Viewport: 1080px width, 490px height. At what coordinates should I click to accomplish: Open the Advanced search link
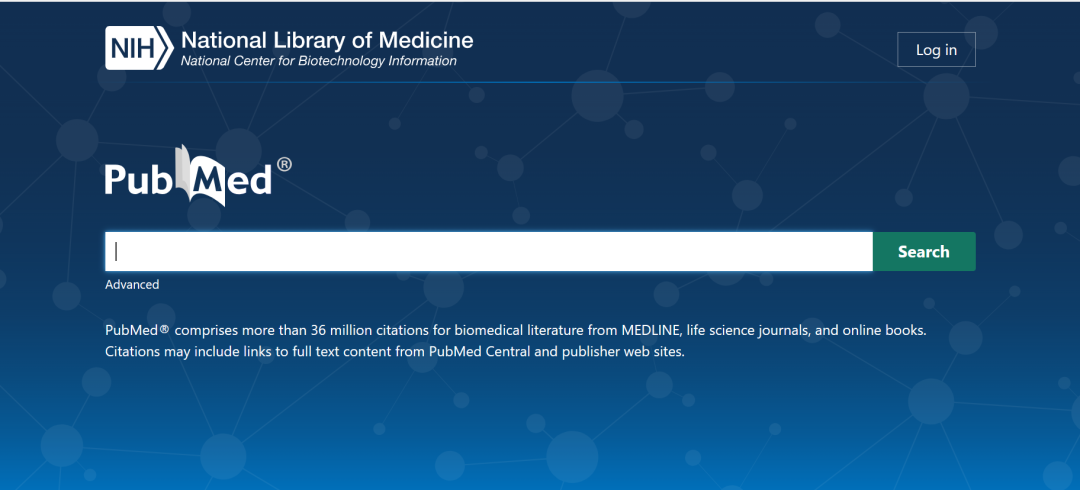pyautogui.click(x=132, y=285)
